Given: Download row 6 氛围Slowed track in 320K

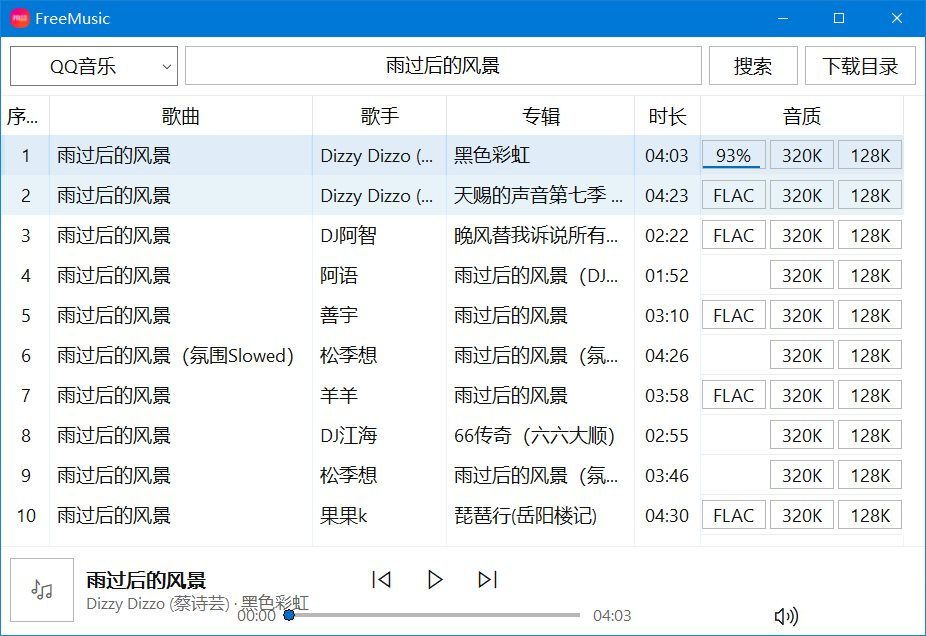Looking at the screenshot, I should pyautogui.click(x=802, y=355).
